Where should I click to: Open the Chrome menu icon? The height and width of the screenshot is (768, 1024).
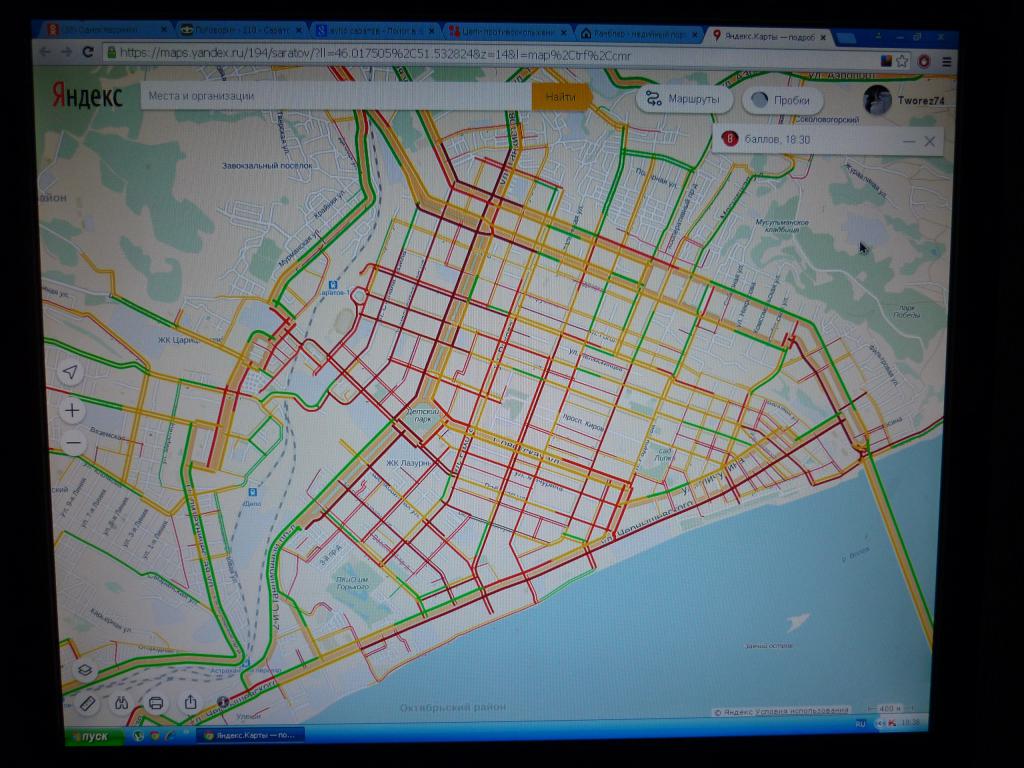pos(946,62)
